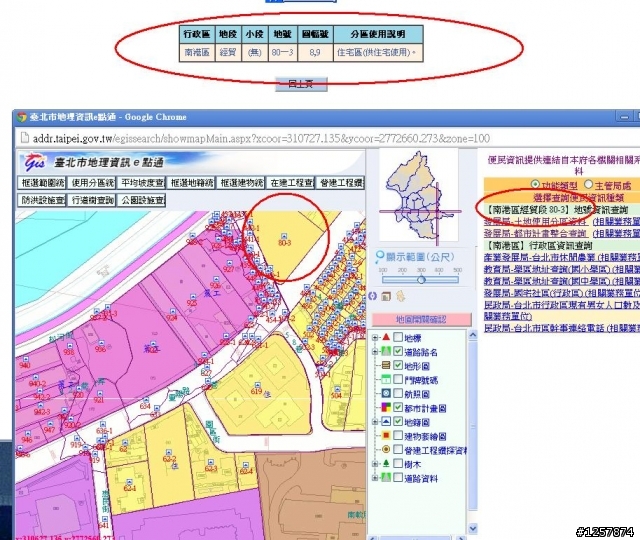
Task: Click the 行道樹查詢 button
Action: 92,200
